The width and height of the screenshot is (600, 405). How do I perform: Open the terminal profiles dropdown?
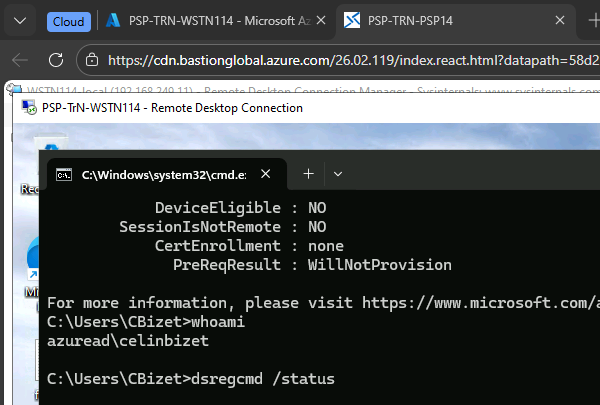(x=338, y=174)
